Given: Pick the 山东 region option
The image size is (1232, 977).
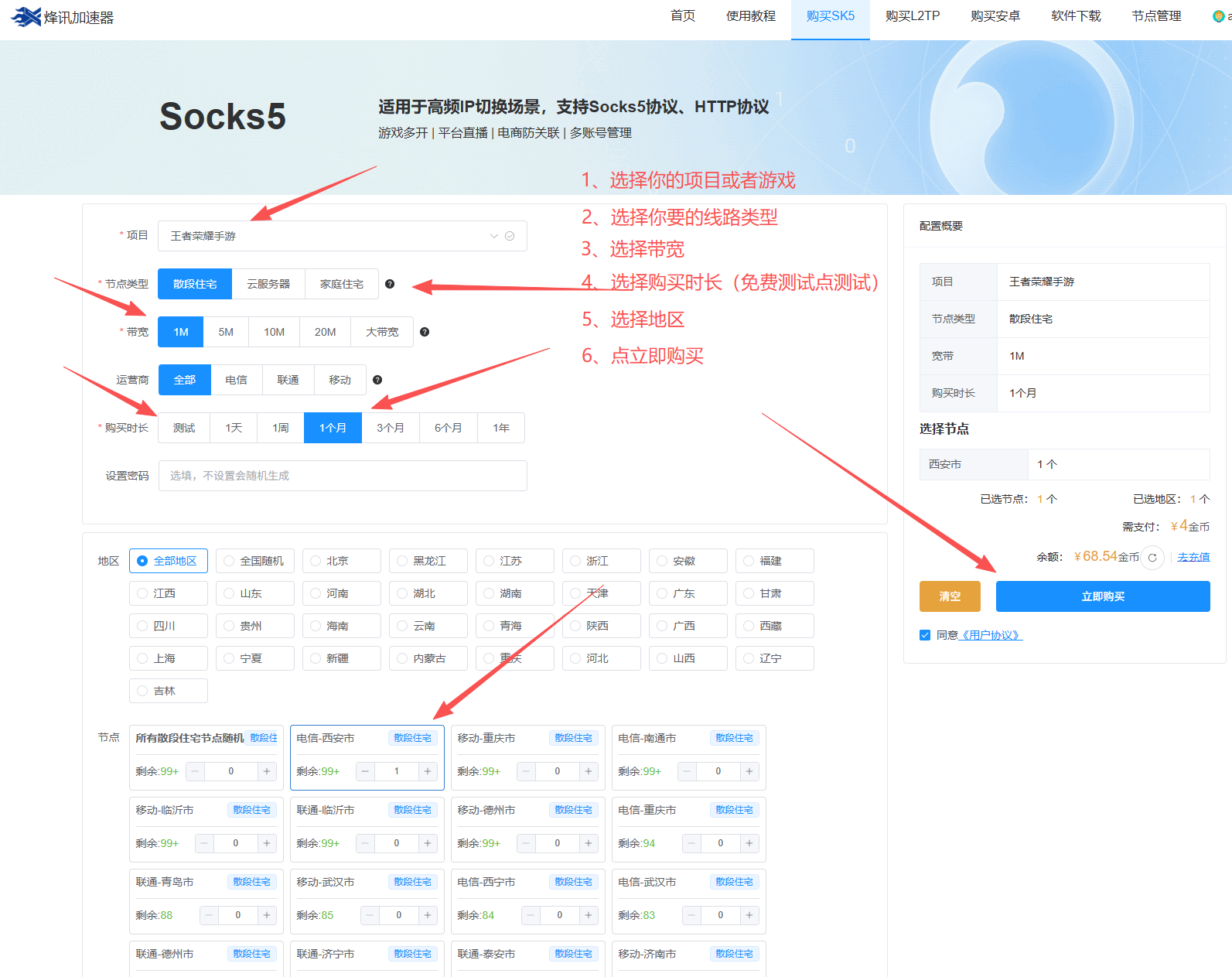Looking at the screenshot, I should [254, 593].
